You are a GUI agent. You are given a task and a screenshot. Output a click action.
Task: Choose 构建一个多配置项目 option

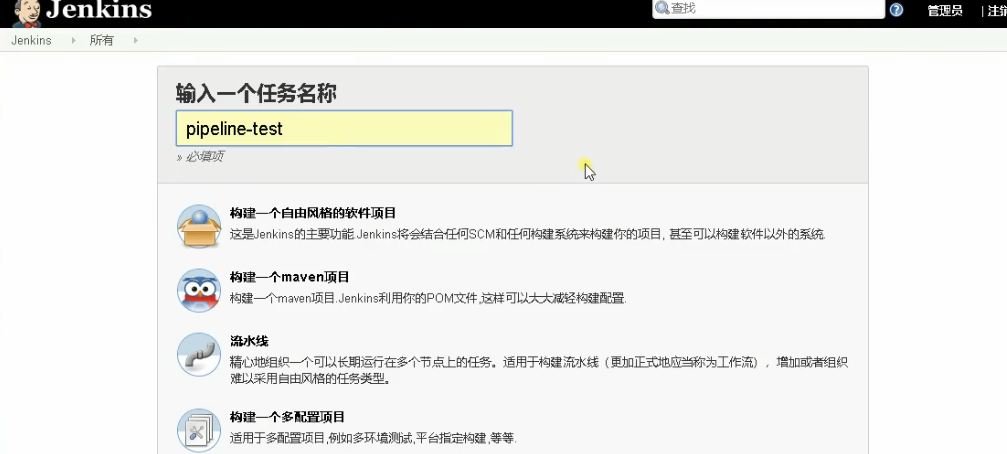pos(287,417)
